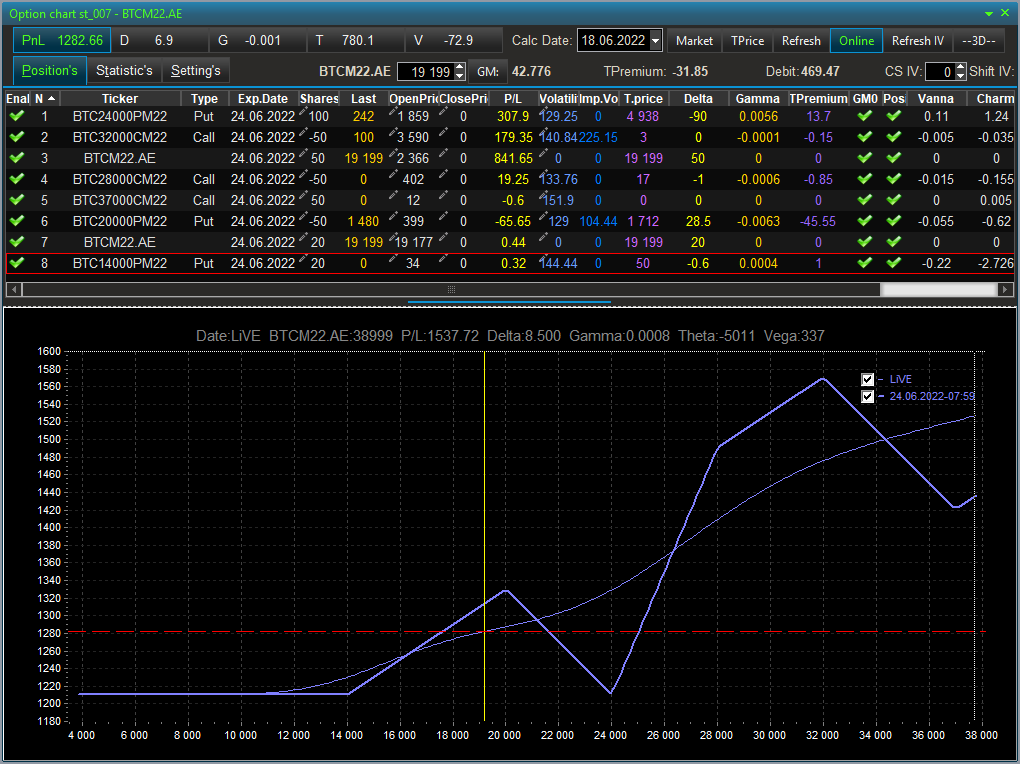
Task: Edit Volatility pencil icon for BTC14000PM22 row
Action: pyautogui.click(x=543, y=259)
